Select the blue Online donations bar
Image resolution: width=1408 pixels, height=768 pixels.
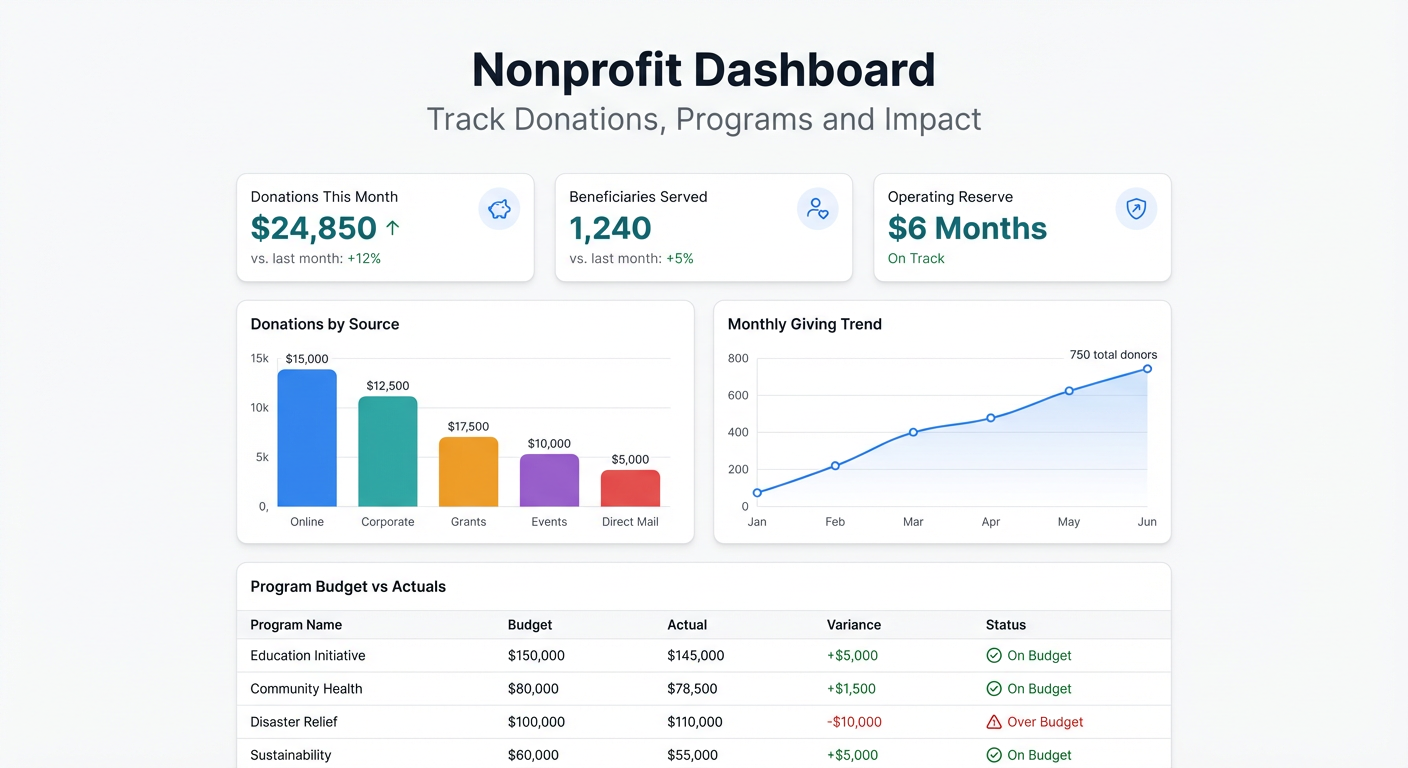(307, 437)
